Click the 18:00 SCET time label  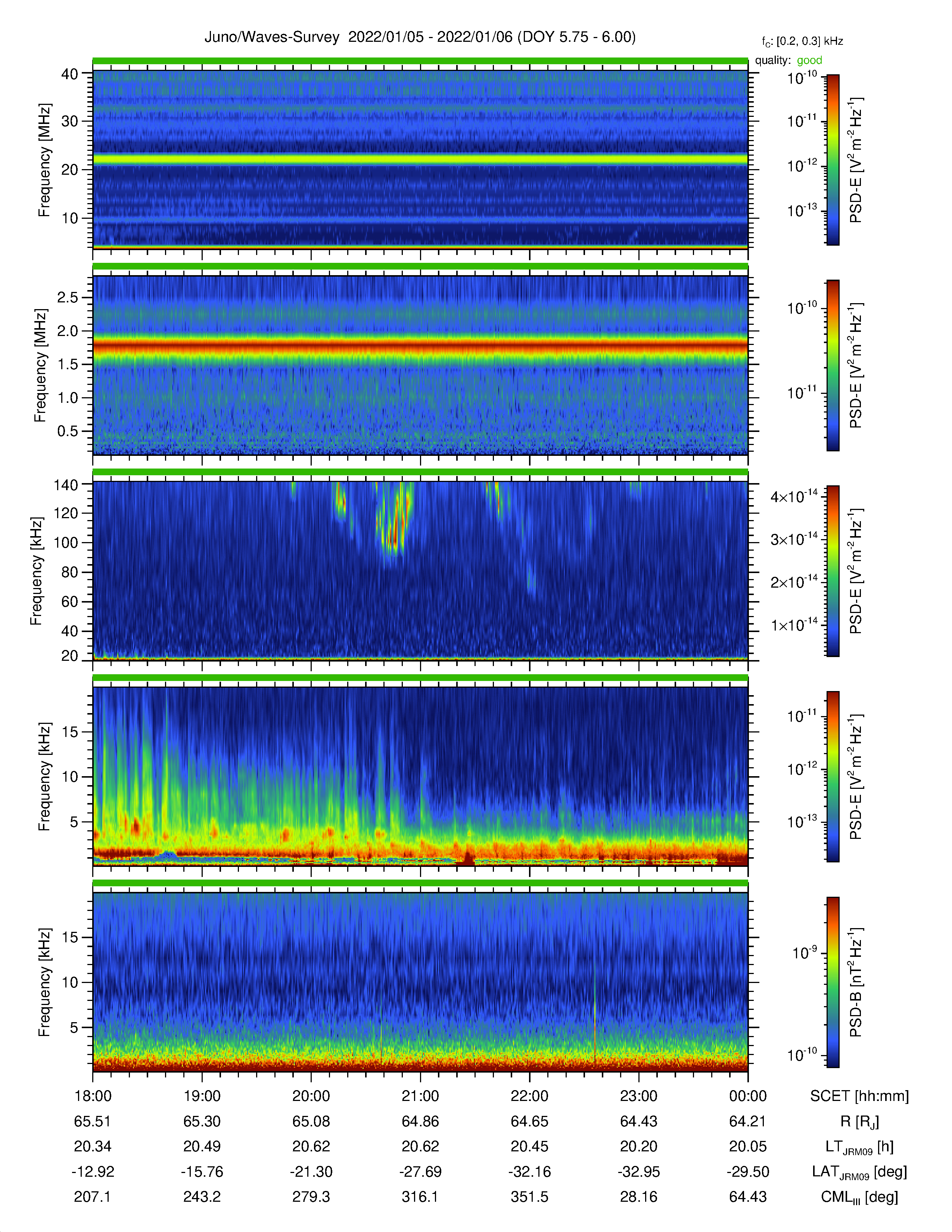point(93,1096)
